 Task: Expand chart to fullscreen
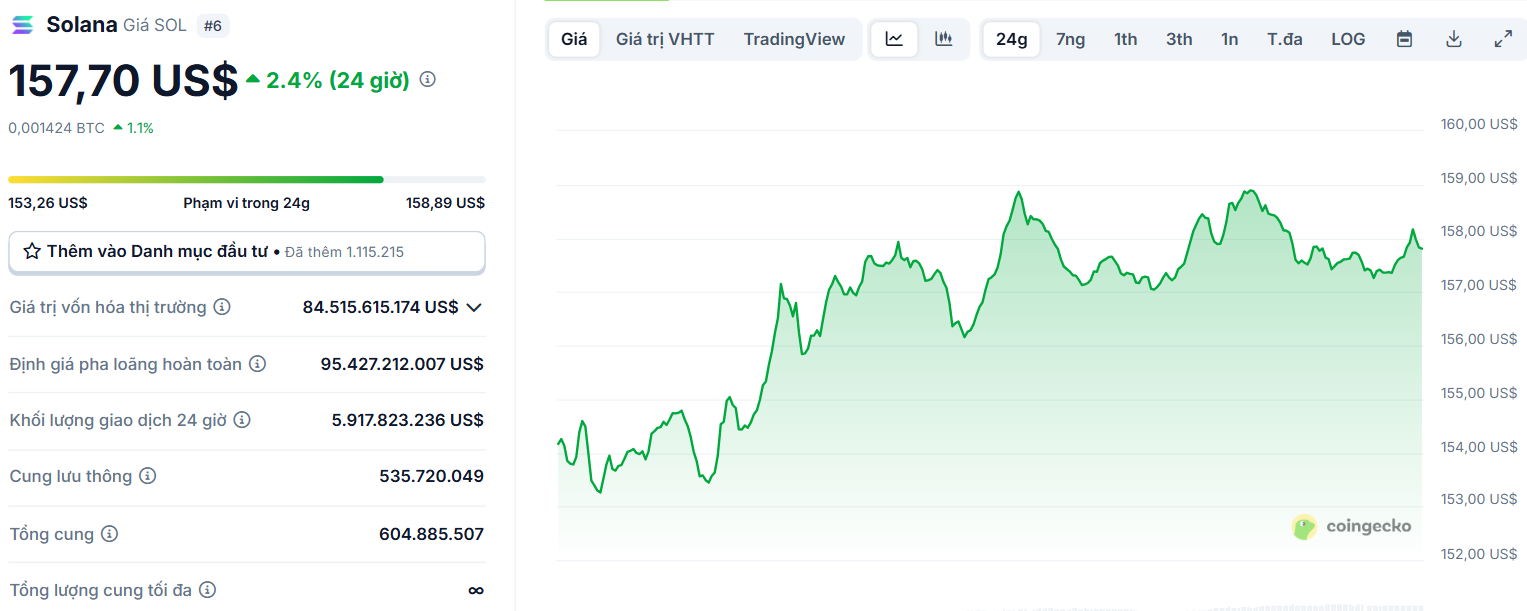(1503, 39)
